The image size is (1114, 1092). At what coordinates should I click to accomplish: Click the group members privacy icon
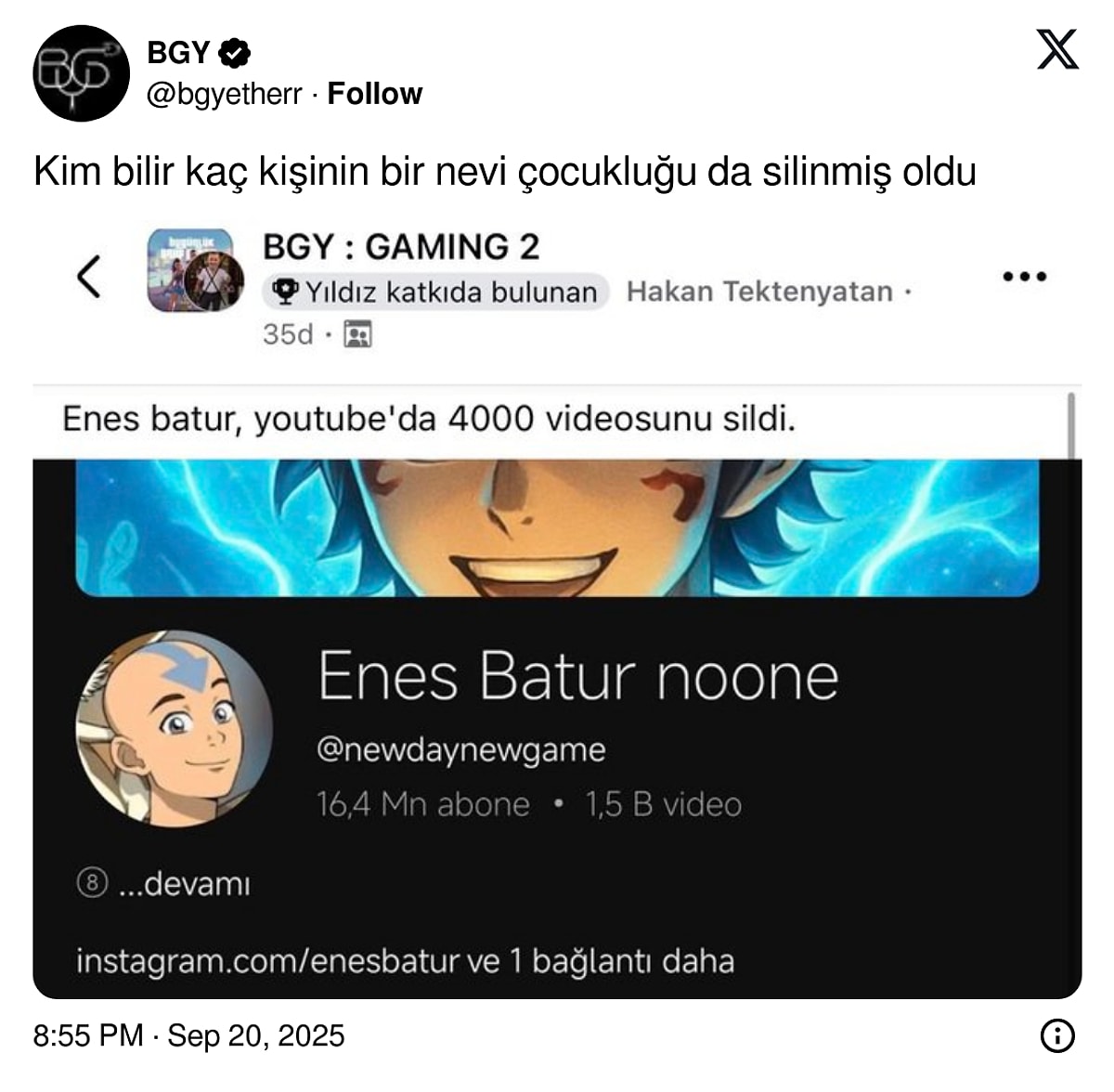(357, 334)
